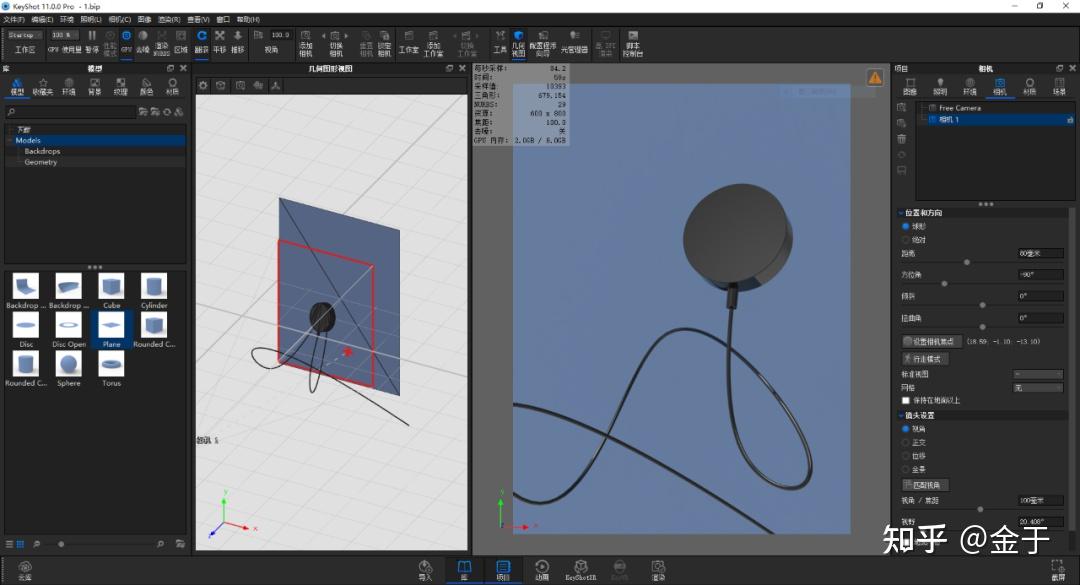Image resolution: width=1080 pixels, height=585 pixels.
Task: Open the Standard View (标准视图) dropdown
Action: 1038,374
